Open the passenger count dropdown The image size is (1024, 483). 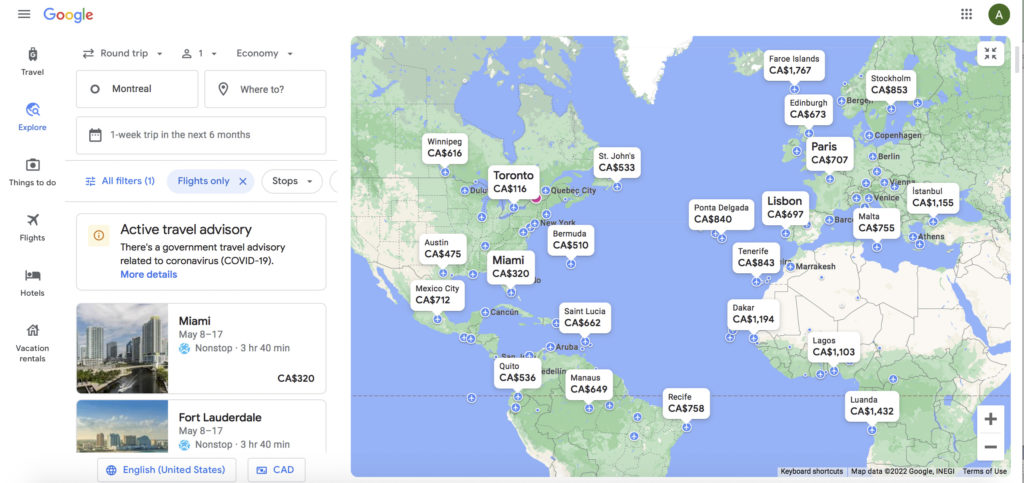199,53
